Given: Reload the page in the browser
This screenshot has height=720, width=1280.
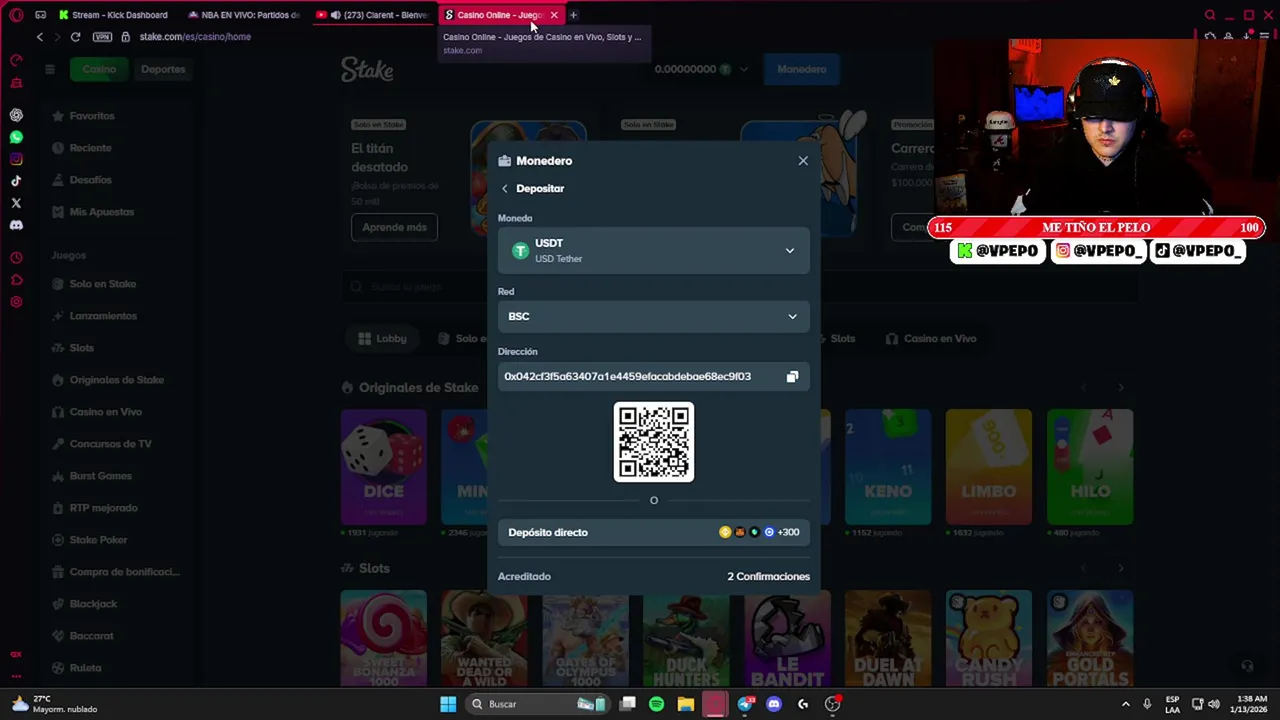Looking at the screenshot, I should [75, 37].
